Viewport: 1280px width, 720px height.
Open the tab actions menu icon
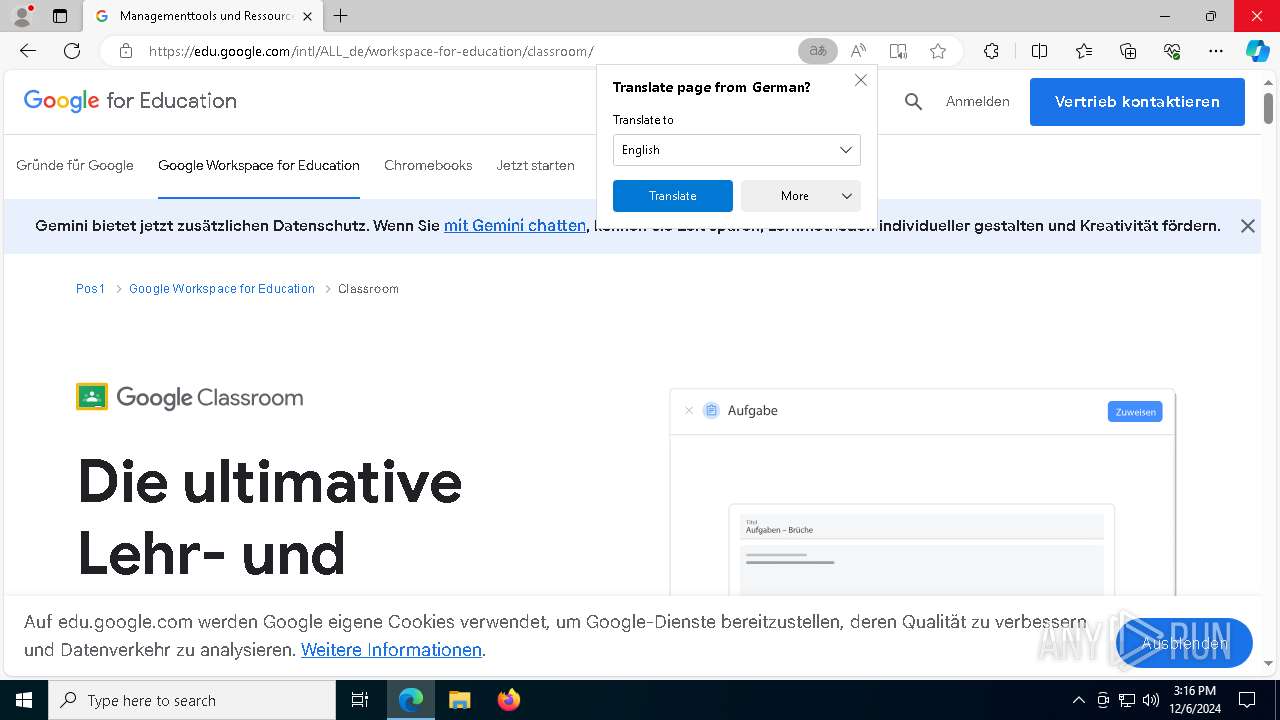coord(60,16)
